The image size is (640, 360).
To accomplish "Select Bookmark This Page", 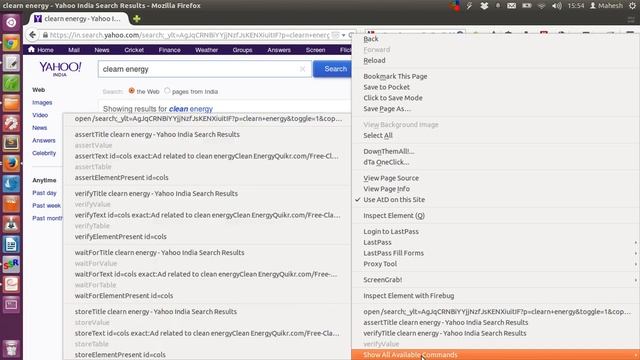I will 496,76.
